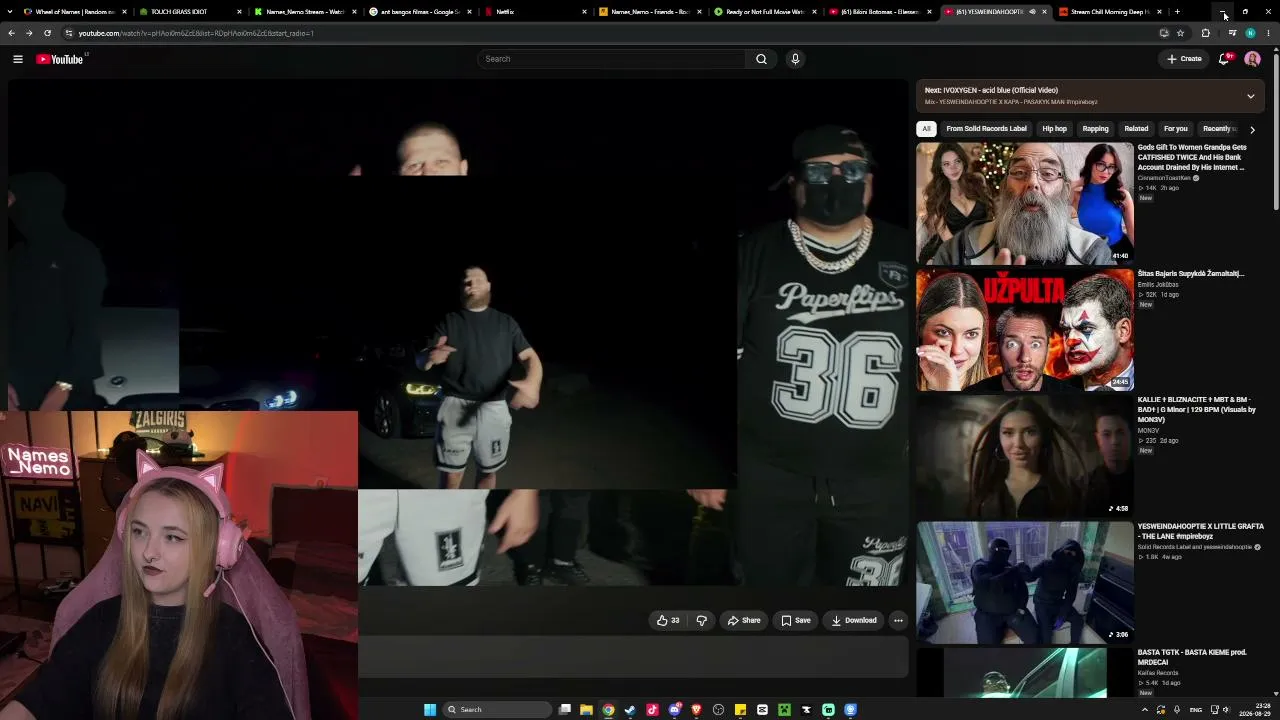Open Steam from the taskbar
The height and width of the screenshot is (720, 1280).
(x=630, y=710)
